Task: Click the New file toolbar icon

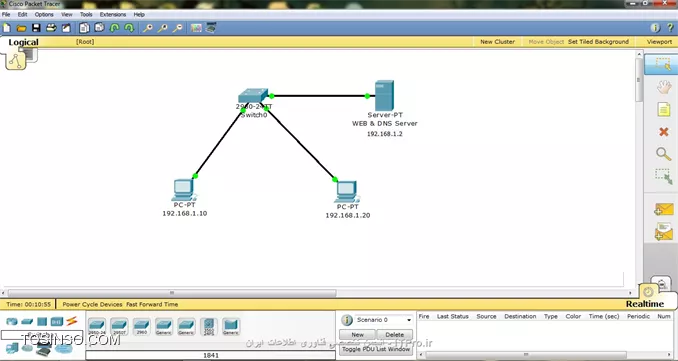Action: coord(7,28)
